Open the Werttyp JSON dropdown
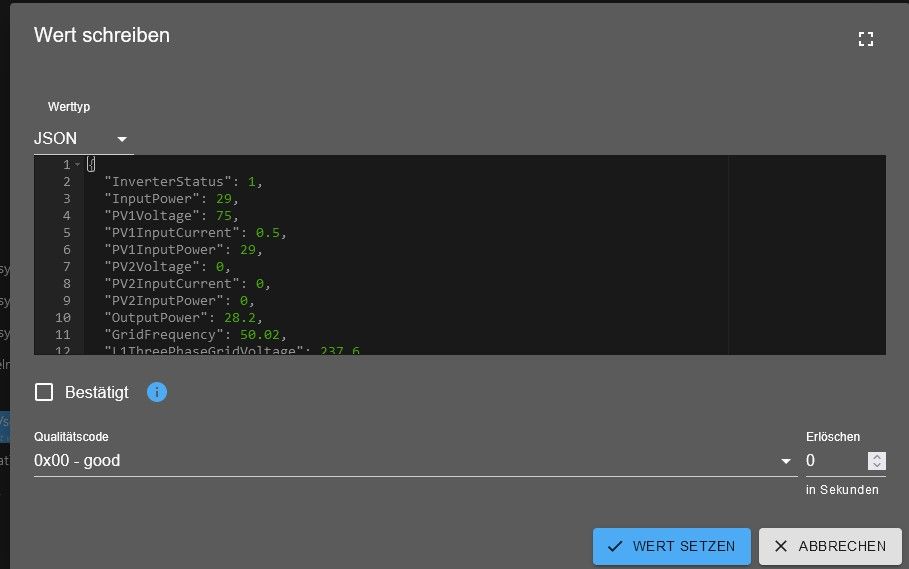Viewport: 909px width, 569px height. pyautogui.click(x=82, y=139)
